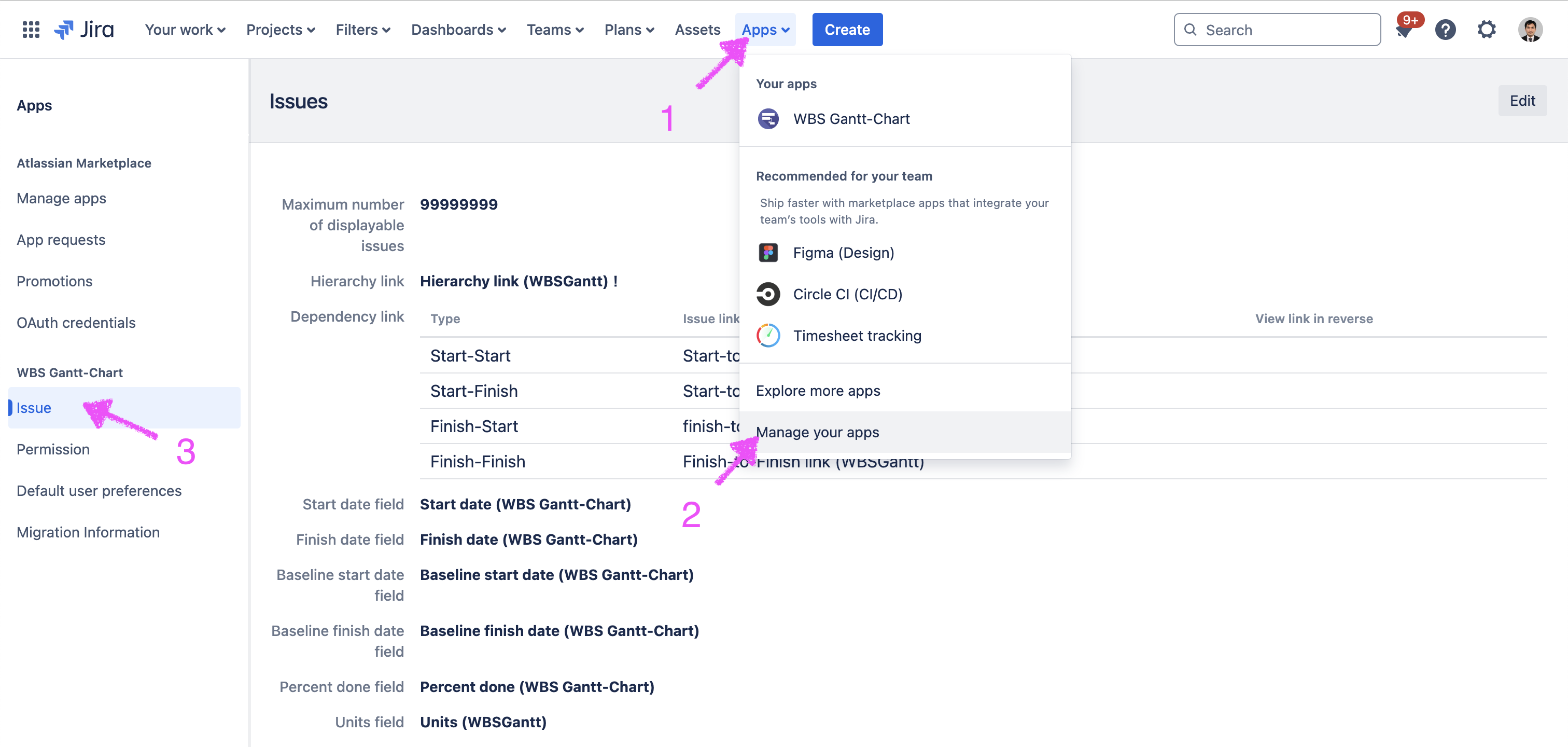Open the notifications bell with 9+ badge

pyautogui.click(x=1404, y=30)
